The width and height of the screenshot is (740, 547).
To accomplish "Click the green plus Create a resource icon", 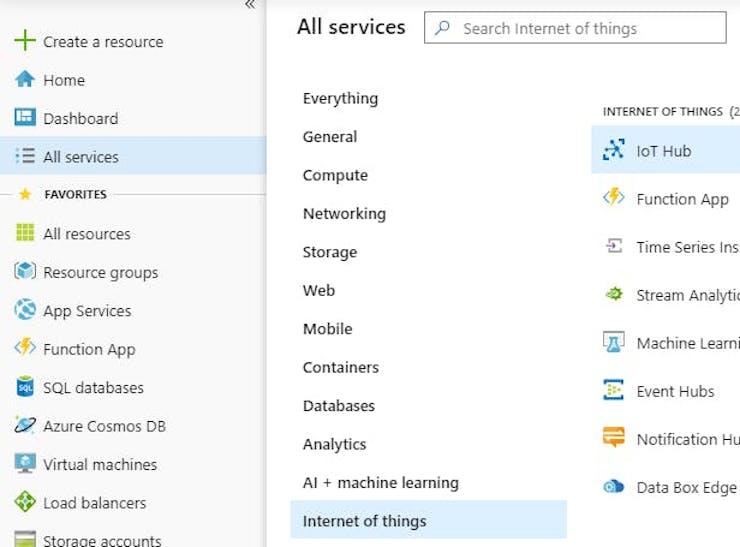I will click(25, 41).
